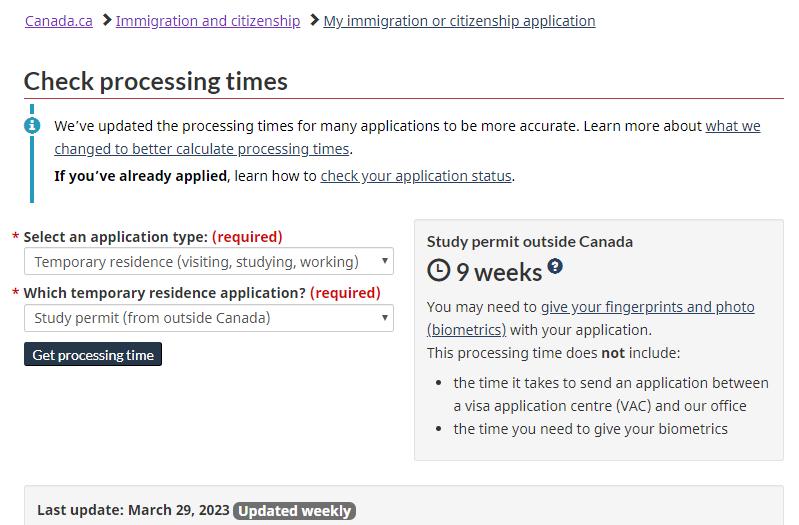The height and width of the screenshot is (525, 799).
Task: Open the question mark help icon
Action: (555, 266)
